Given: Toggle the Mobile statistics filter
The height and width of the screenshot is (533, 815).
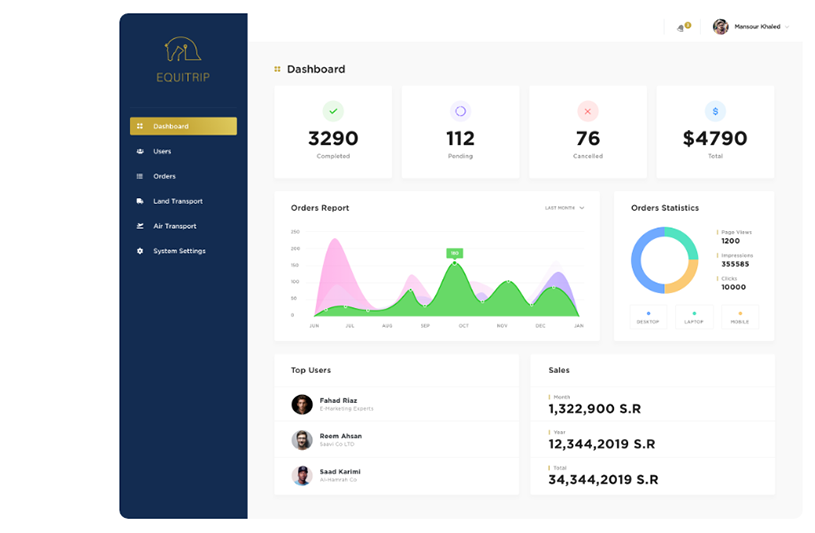Looking at the screenshot, I should point(740,317).
